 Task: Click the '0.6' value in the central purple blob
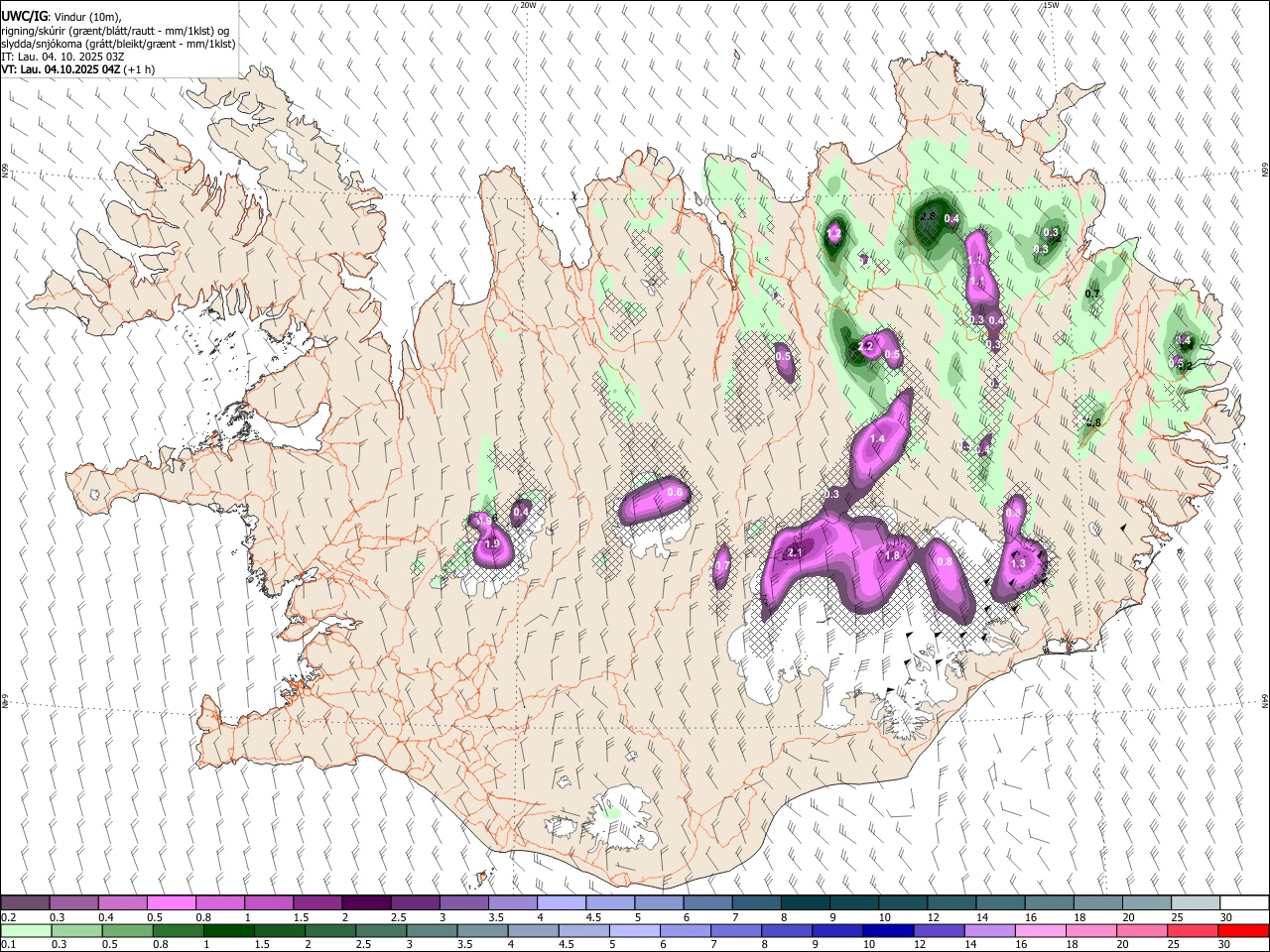tap(676, 492)
